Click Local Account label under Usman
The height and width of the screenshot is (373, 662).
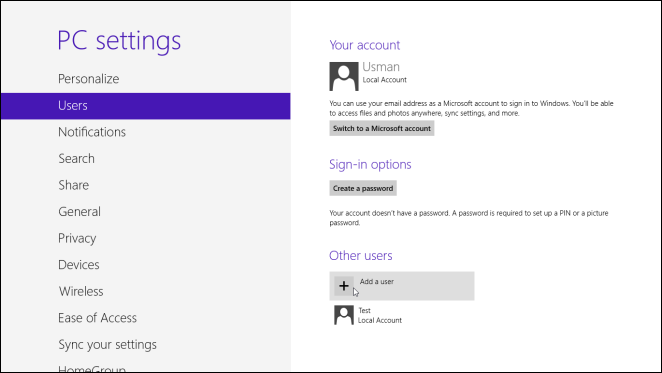click(385, 80)
